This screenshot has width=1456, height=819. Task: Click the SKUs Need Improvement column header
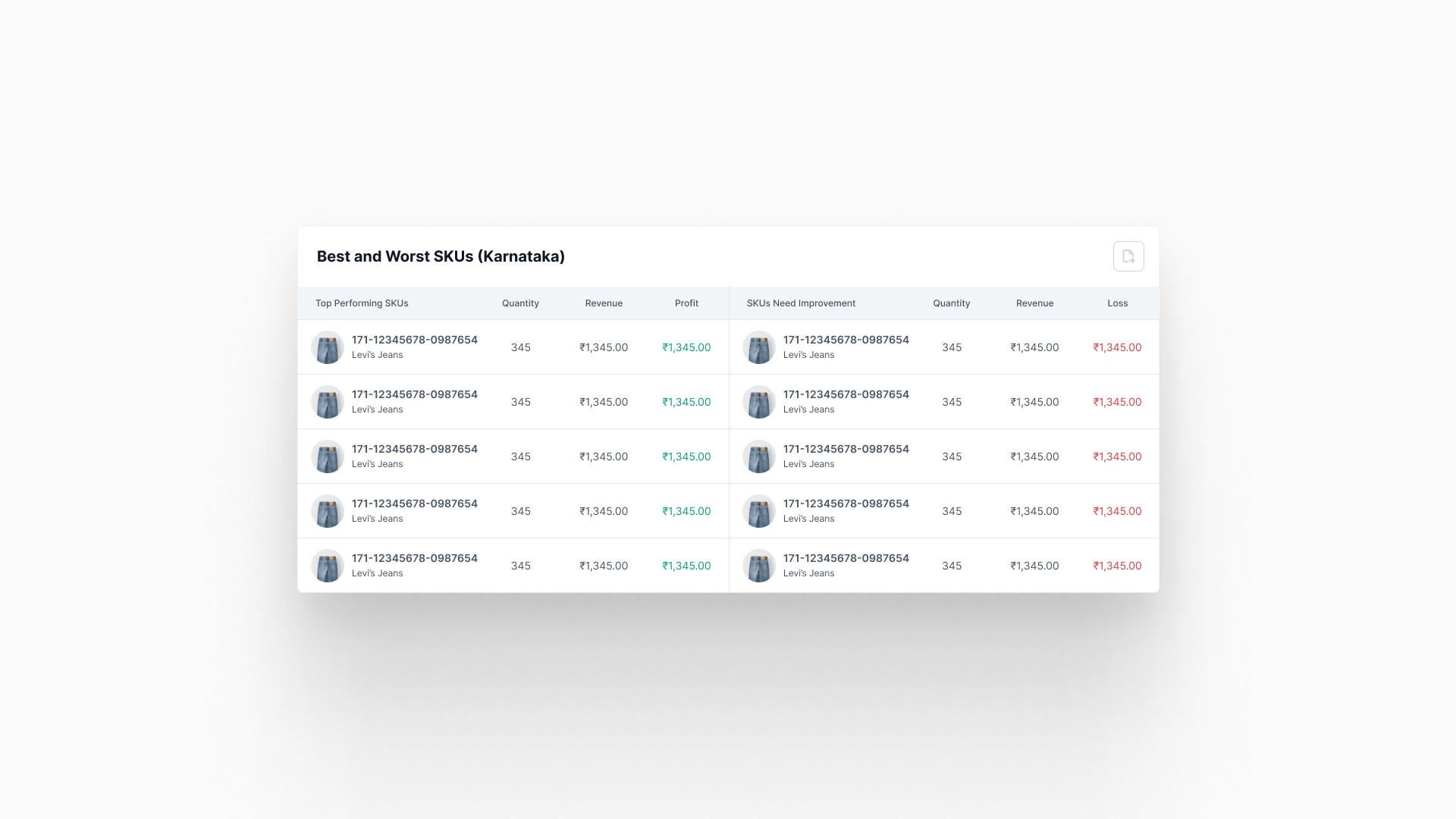801,303
